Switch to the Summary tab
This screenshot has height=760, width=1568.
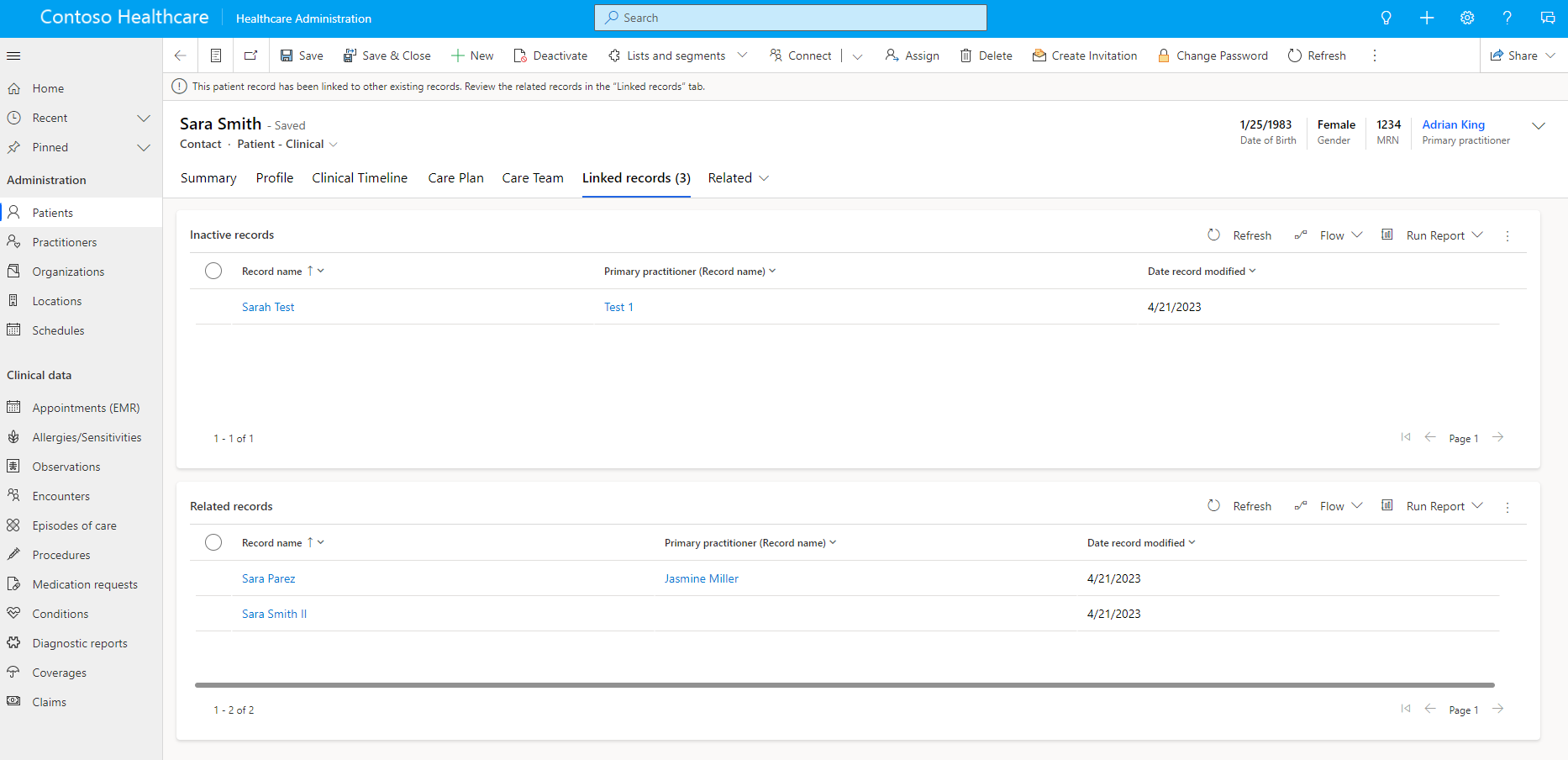(208, 178)
